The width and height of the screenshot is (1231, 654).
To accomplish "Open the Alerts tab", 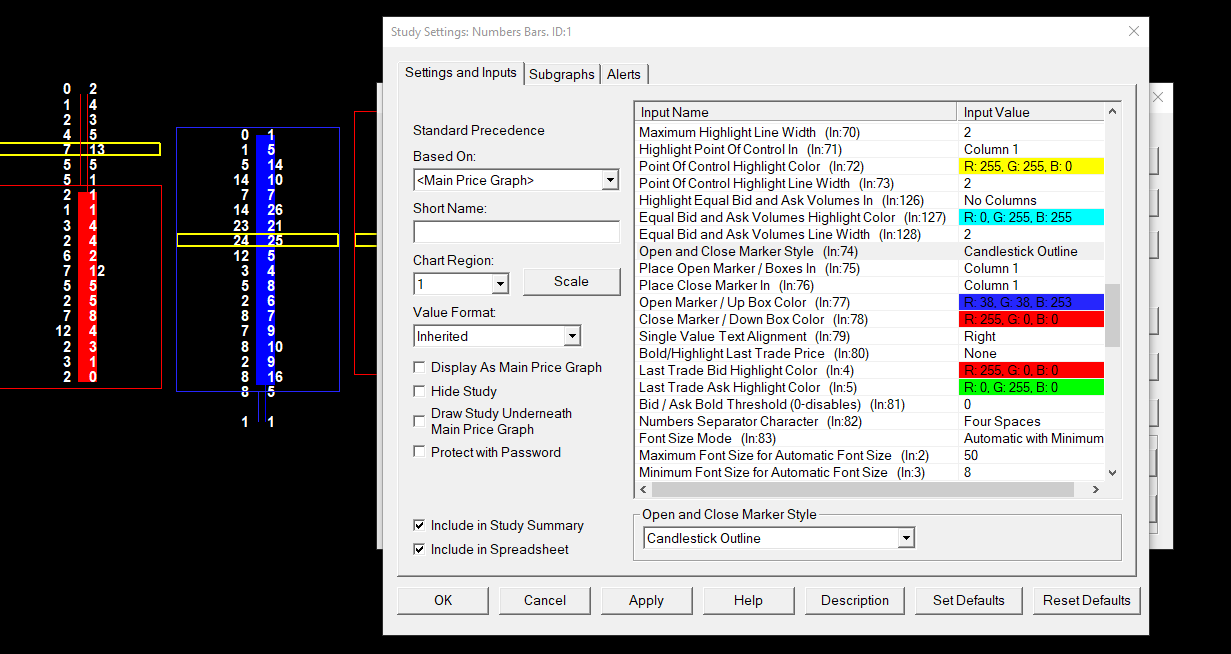I will pos(624,74).
